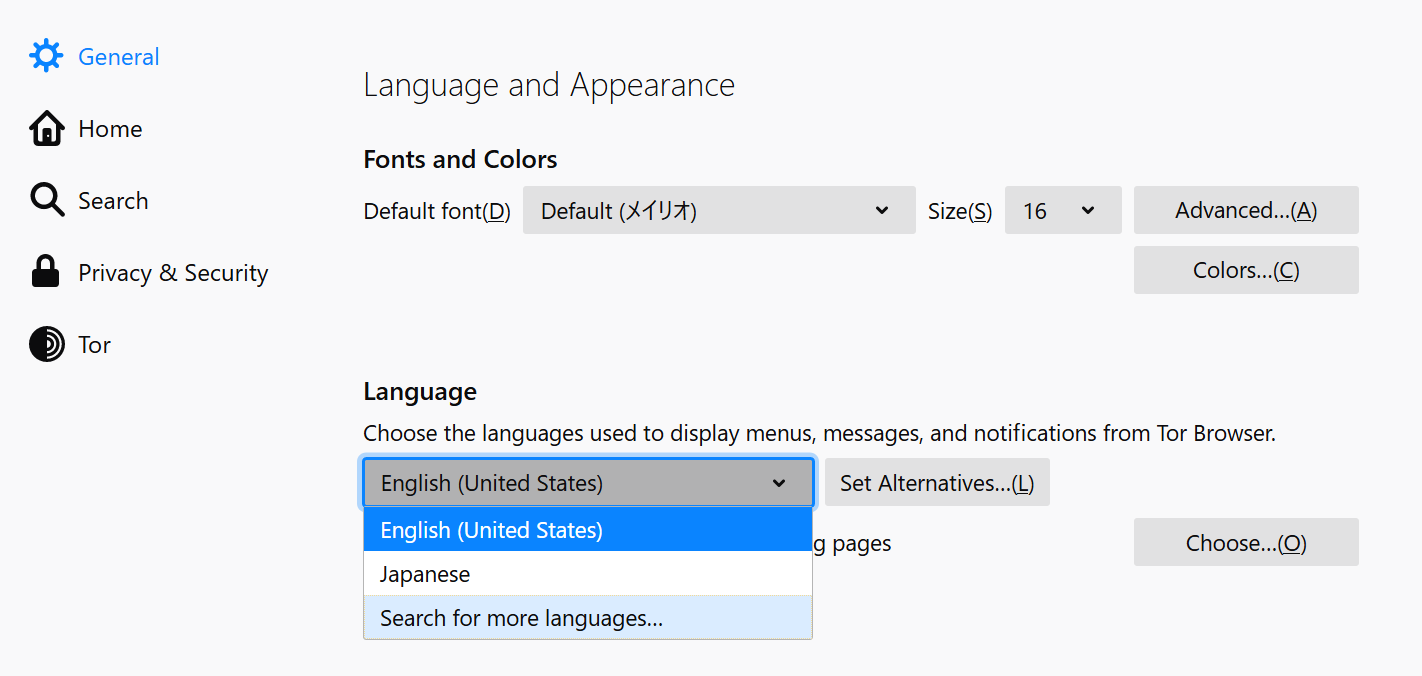The image size is (1422, 676).
Task: Open Privacy & Security via the padlock icon
Action: coord(46,271)
